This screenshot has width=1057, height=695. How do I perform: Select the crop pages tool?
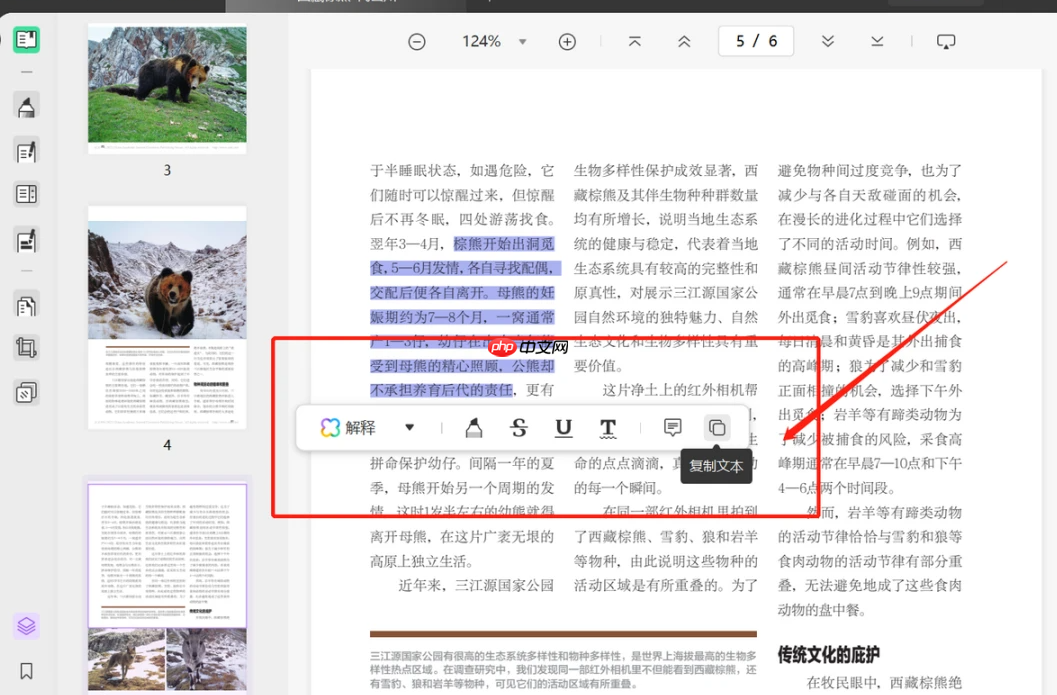[27, 349]
